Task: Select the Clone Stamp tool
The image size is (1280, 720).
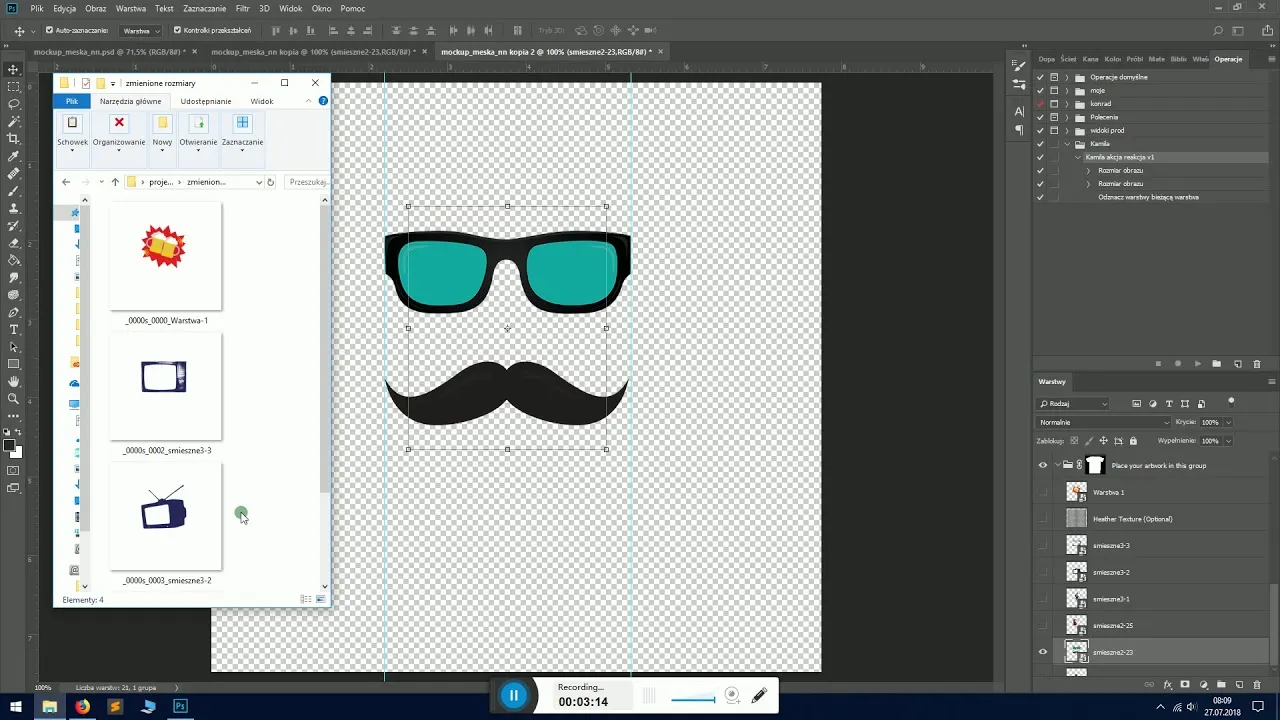Action: click(13, 206)
